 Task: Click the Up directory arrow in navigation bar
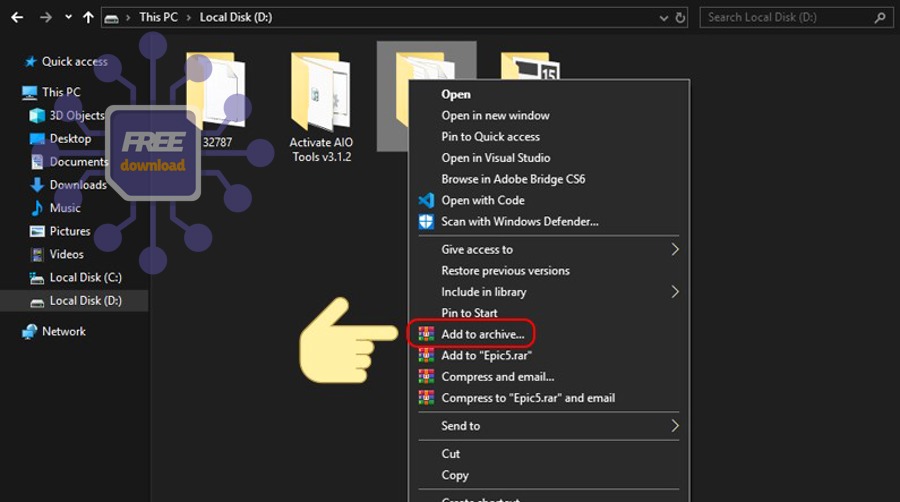[x=88, y=17]
